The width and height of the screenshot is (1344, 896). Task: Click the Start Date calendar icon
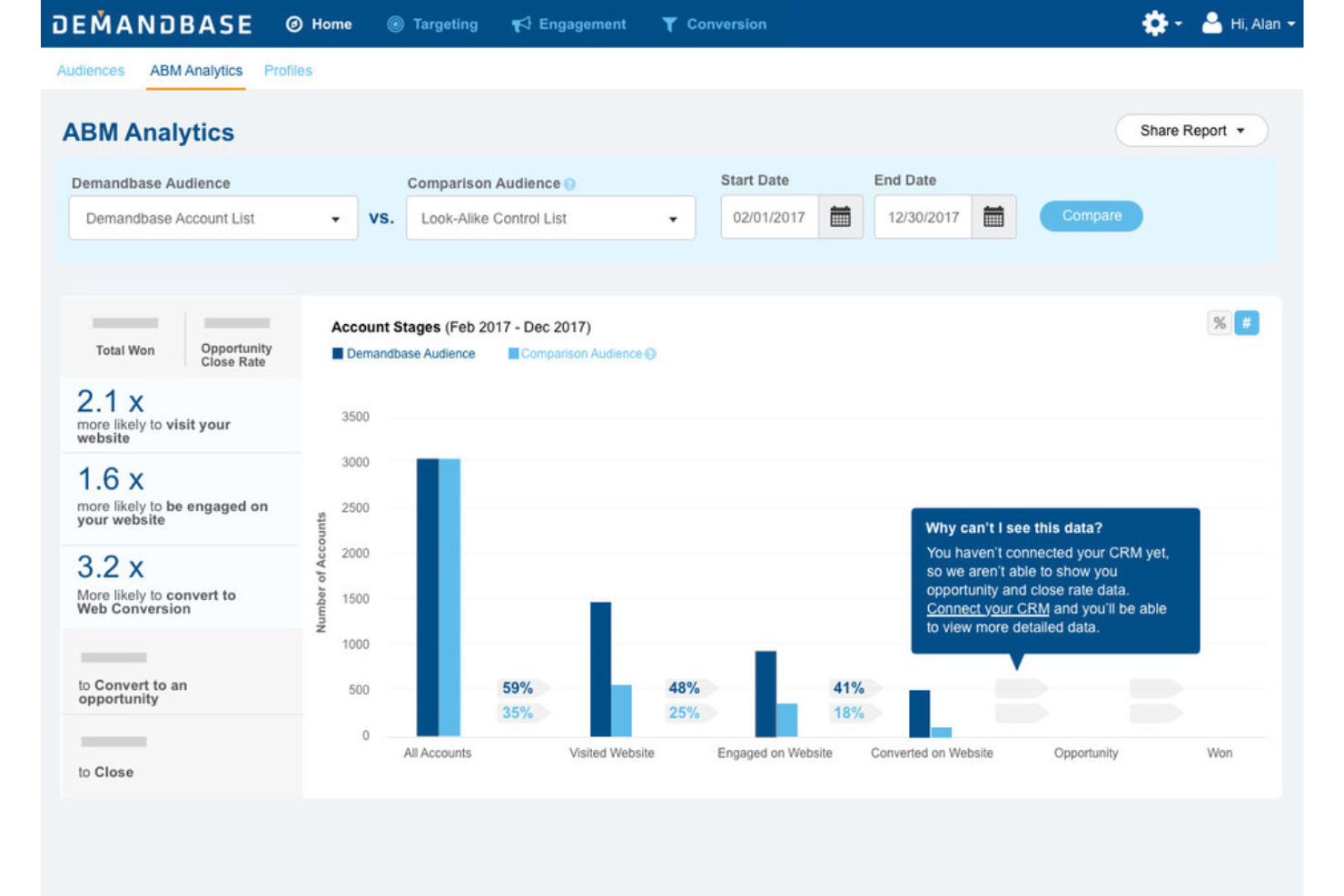pyautogui.click(x=841, y=217)
